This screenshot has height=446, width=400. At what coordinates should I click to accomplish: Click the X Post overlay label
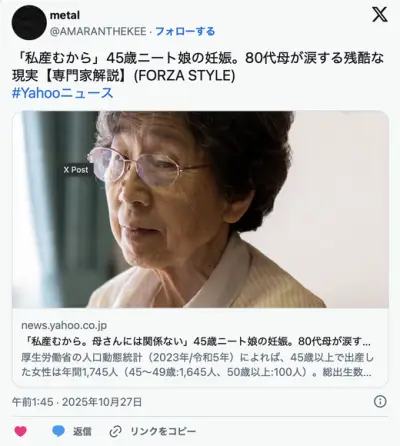[76, 170]
